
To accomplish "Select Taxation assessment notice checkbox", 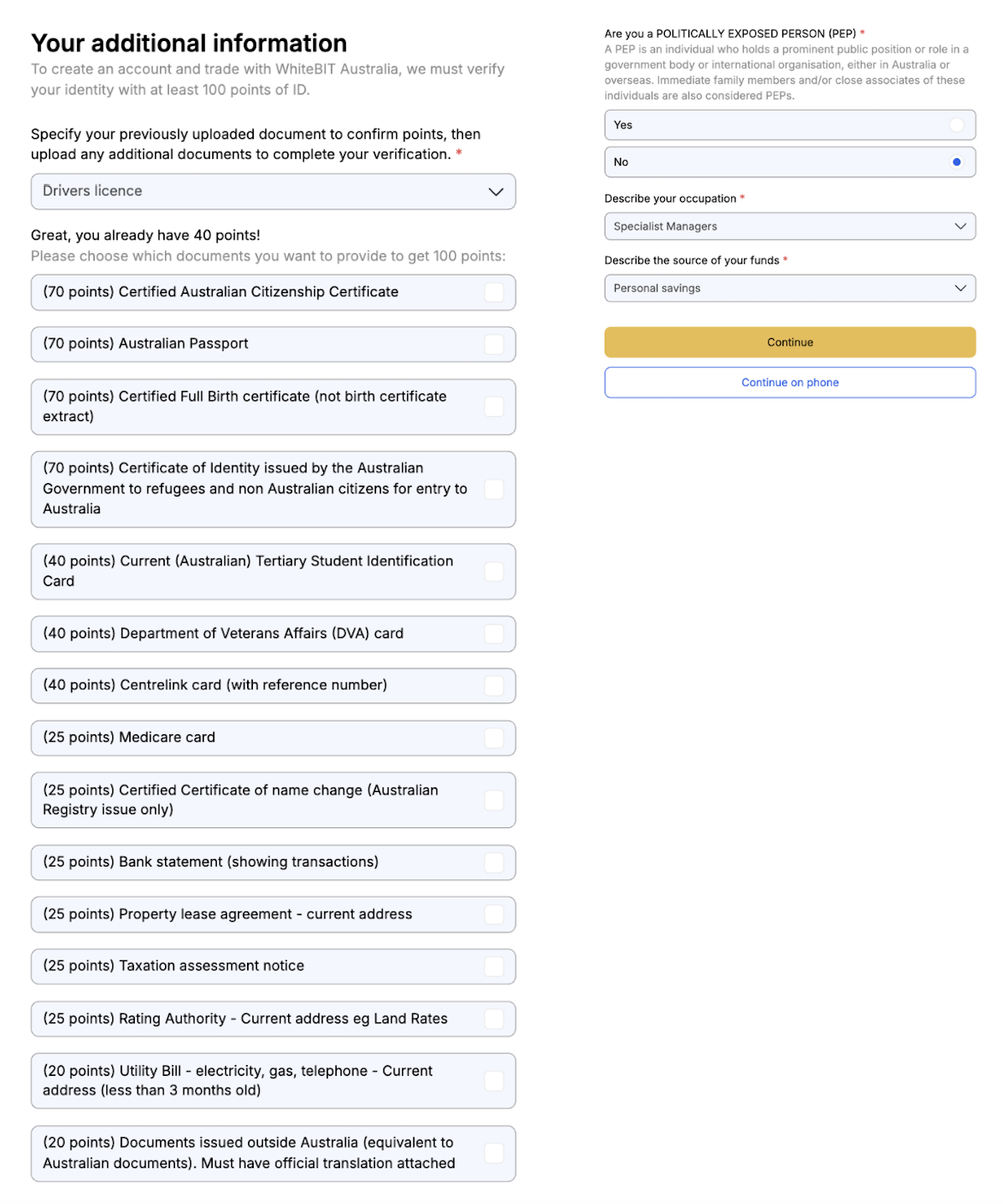I will 494,966.
